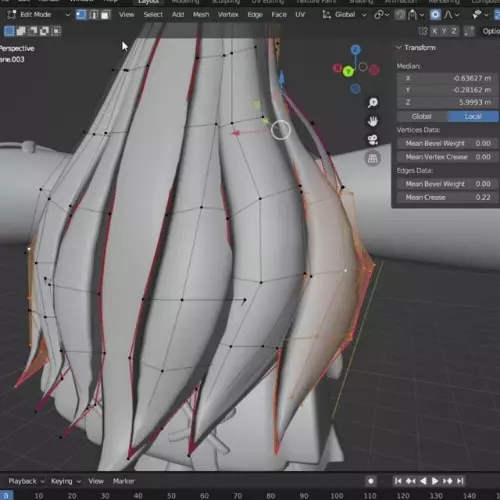Screen dimensions: 500x500
Task: Open the Face menu
Action: pos(279,15)
